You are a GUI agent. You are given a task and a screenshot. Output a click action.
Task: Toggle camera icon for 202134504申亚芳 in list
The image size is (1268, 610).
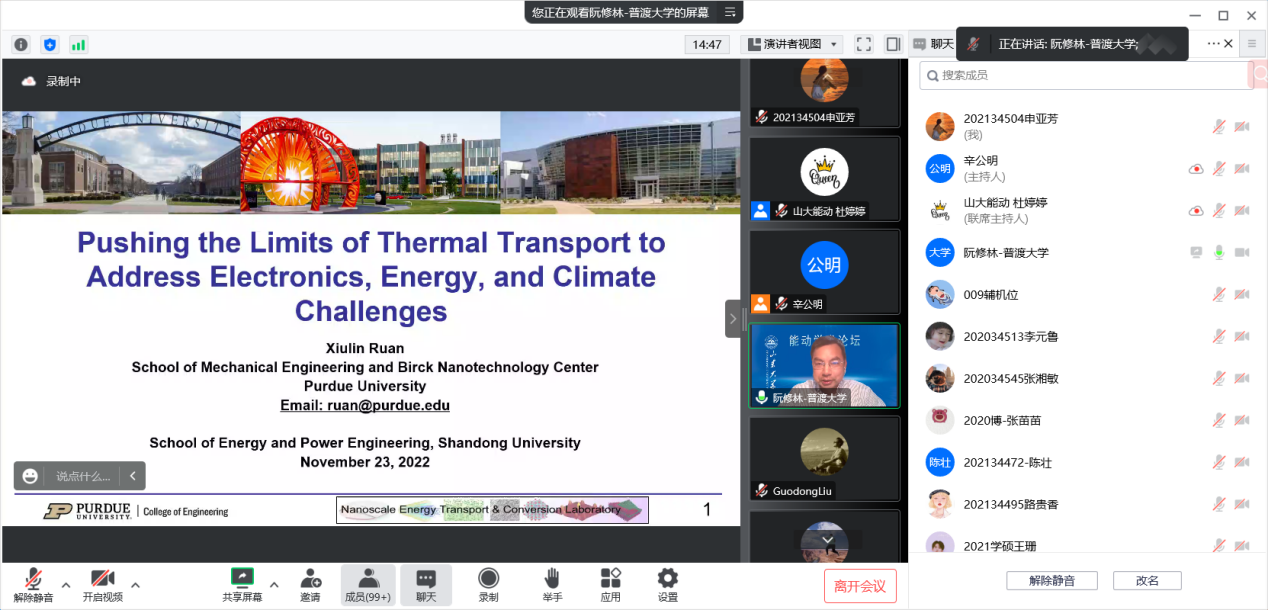click(1242, 127)
